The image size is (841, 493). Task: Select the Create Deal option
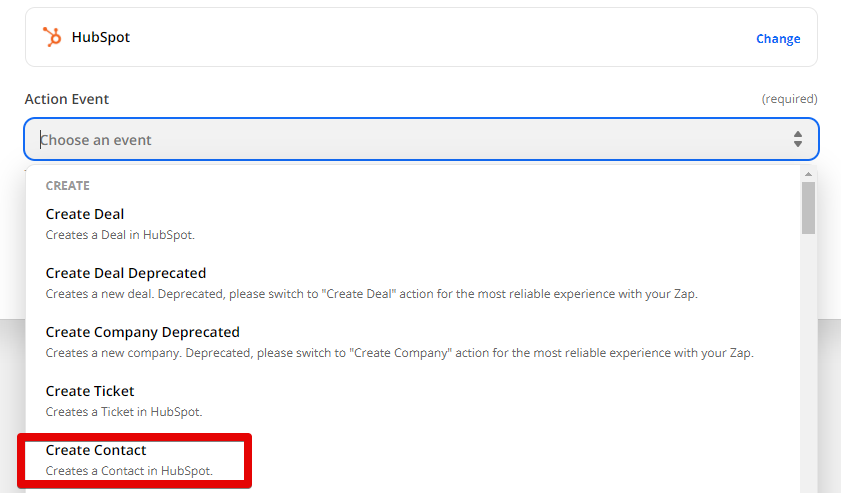pos(412,224)
